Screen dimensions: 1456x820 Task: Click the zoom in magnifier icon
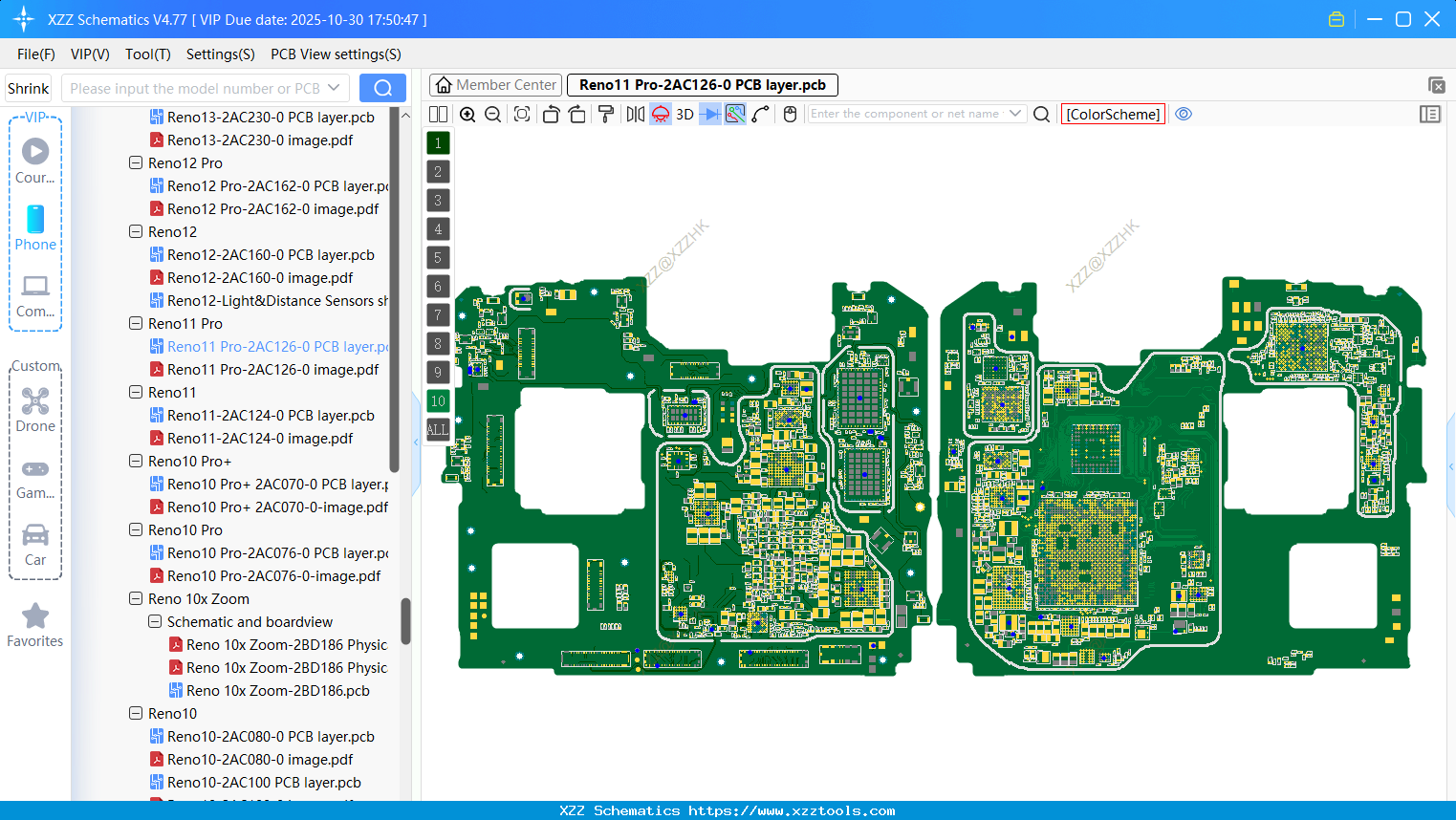467,114
